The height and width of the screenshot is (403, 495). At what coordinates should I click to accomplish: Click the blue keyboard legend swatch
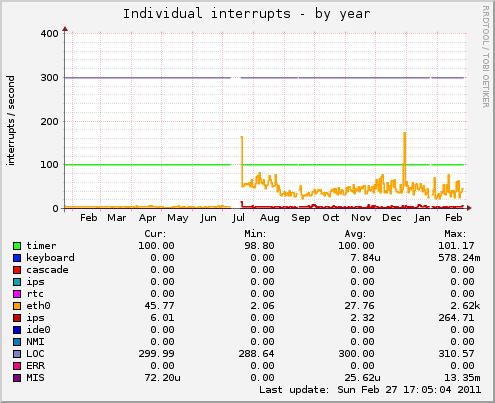point(17,258)
